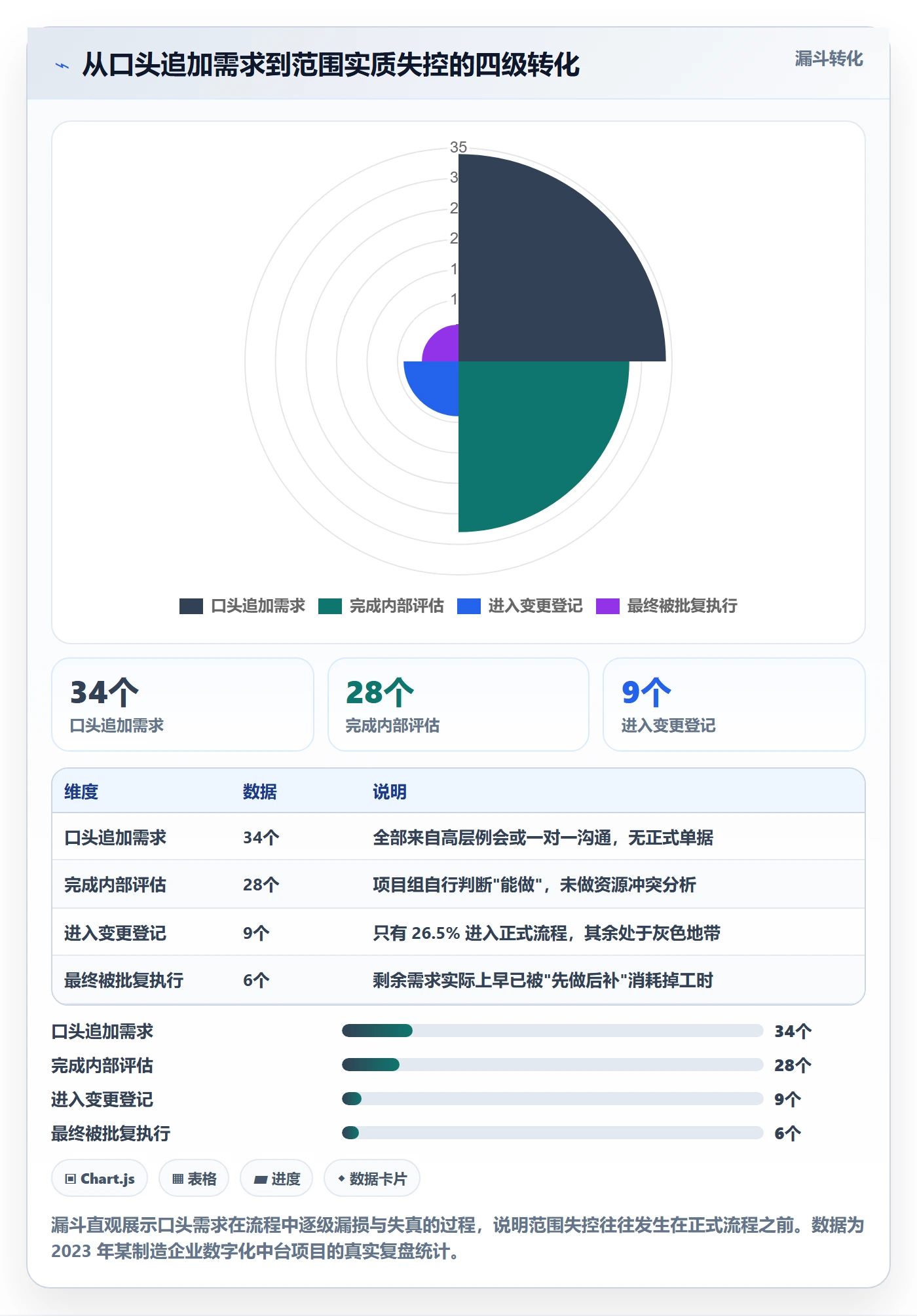917x1316 pixels.
Task: Click the table cell 全部来自高层例会或一对一沟通，无正式单据
Action: coord(543,837)
